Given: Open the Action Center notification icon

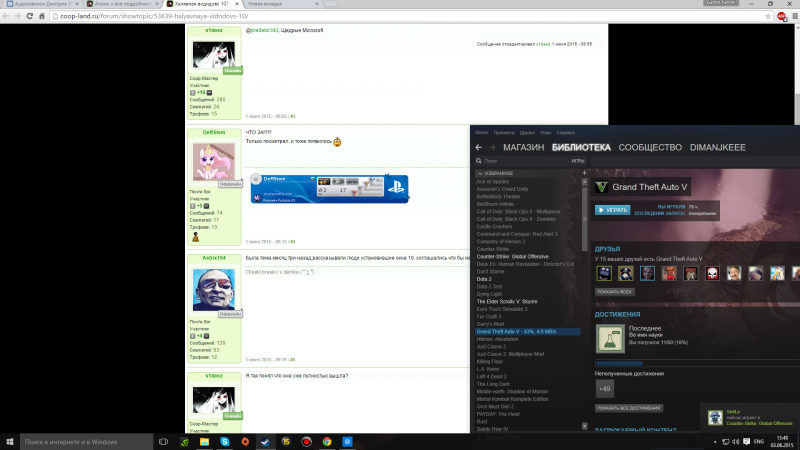Looking at the screenshot, I should (746, 442).
